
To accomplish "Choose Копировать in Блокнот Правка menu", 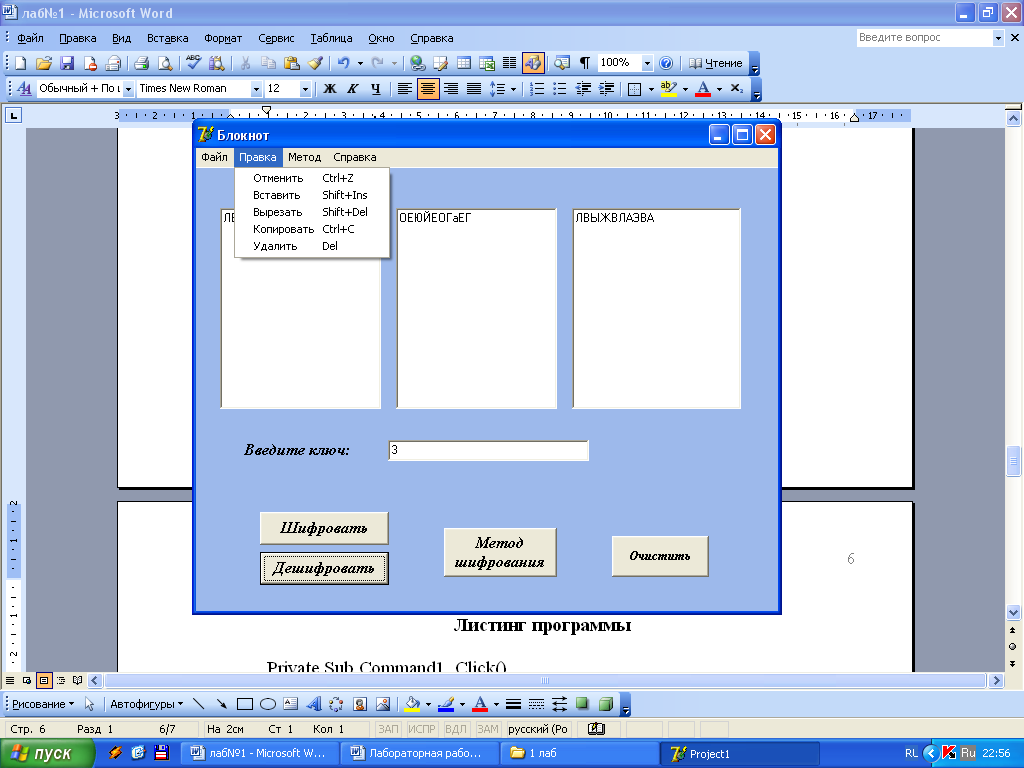I will [312, 229].
